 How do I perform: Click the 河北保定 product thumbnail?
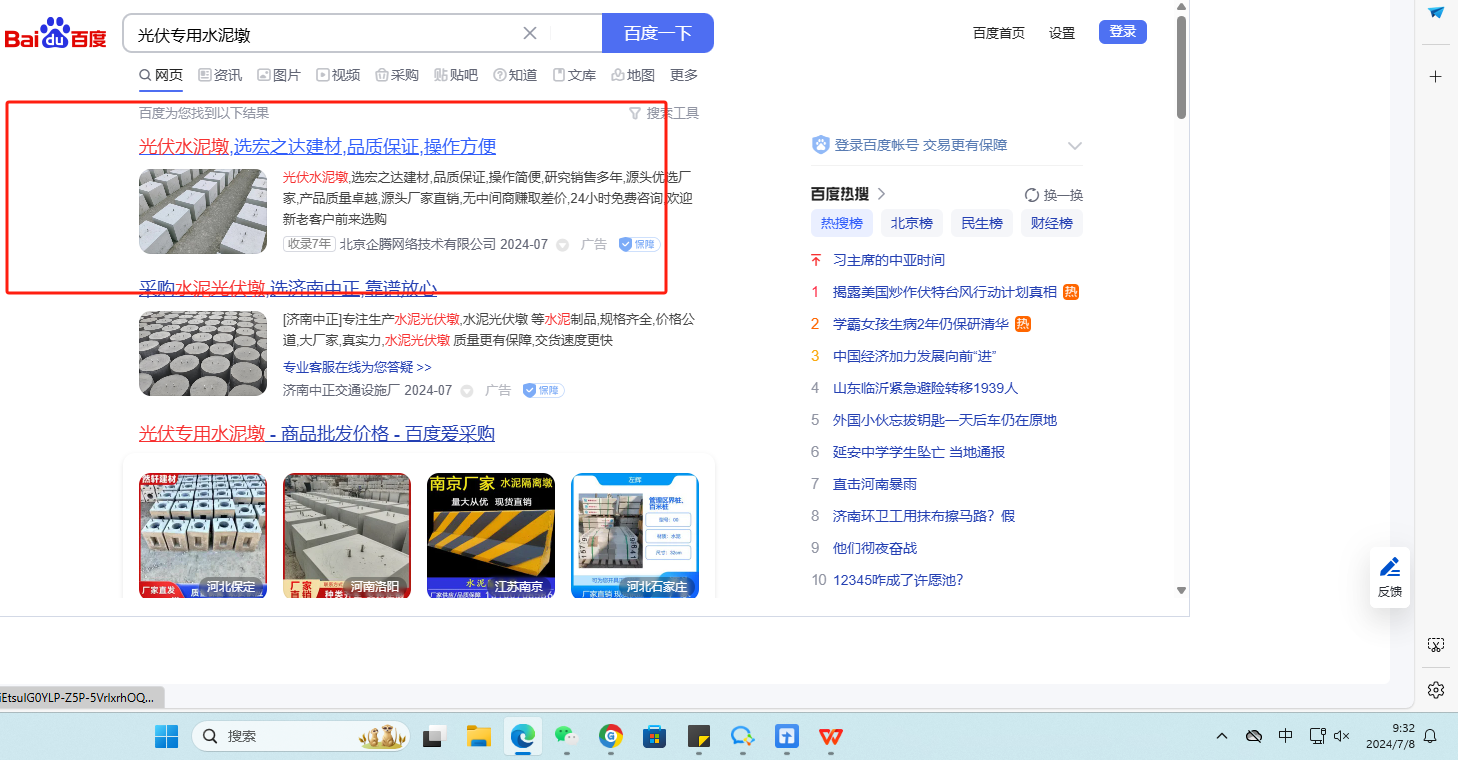pyautogui.click(x=203, y=535)
